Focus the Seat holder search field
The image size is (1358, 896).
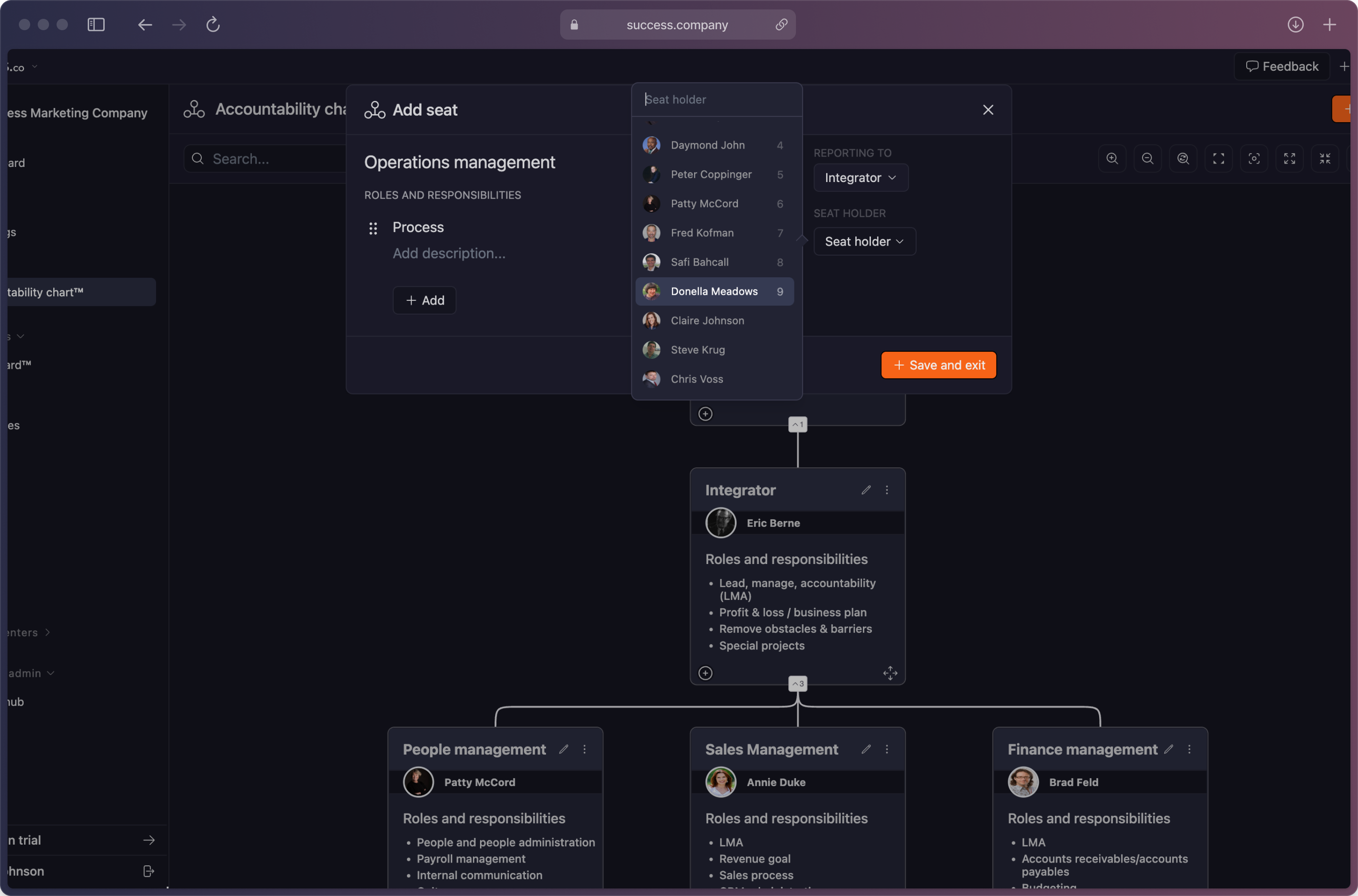pos(716,100)
